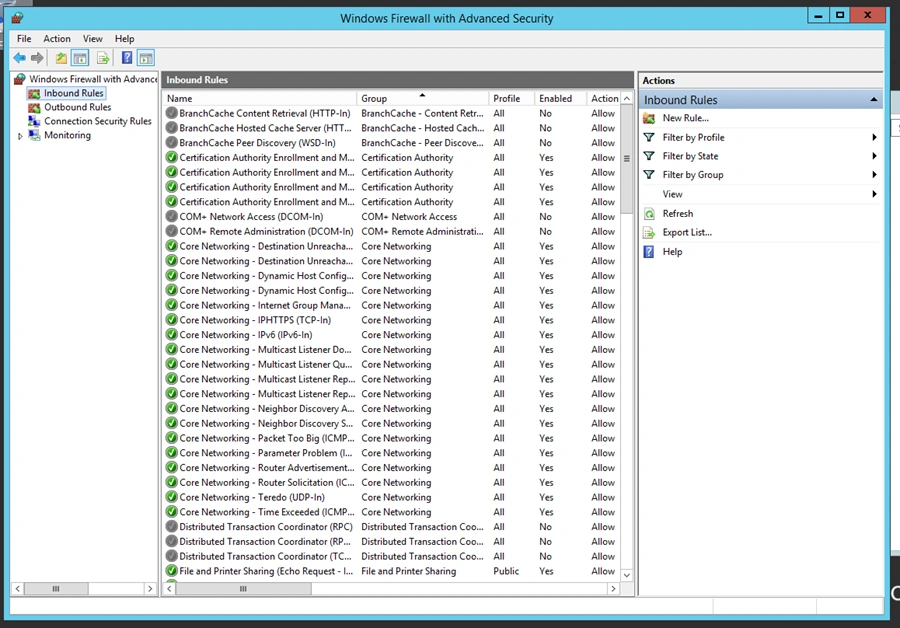Click the Windows Firewall root node icon
The image size is (900, 628).
tap(20, 79)
